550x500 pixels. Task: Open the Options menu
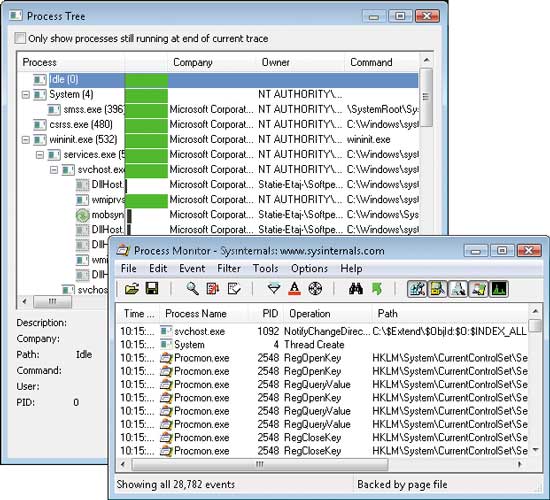coord(309,268)
